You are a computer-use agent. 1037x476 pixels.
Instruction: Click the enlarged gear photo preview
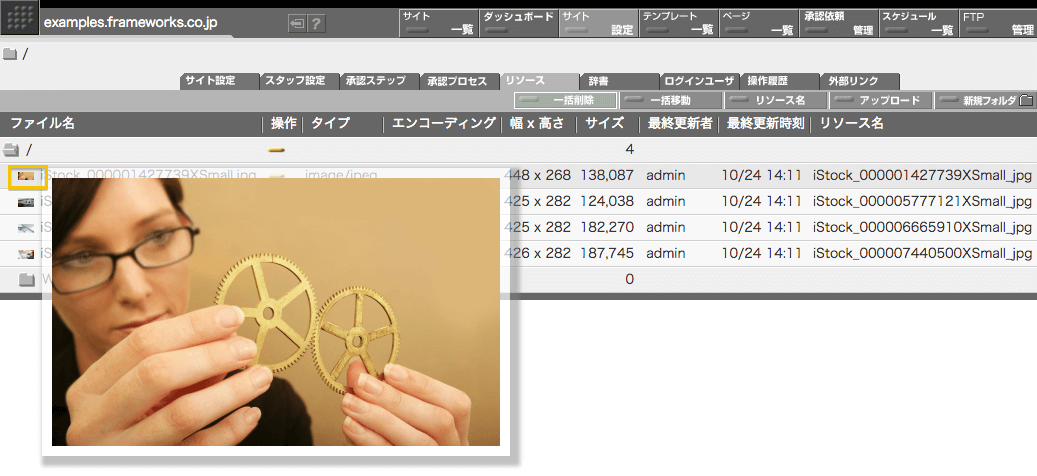[276, 311]
